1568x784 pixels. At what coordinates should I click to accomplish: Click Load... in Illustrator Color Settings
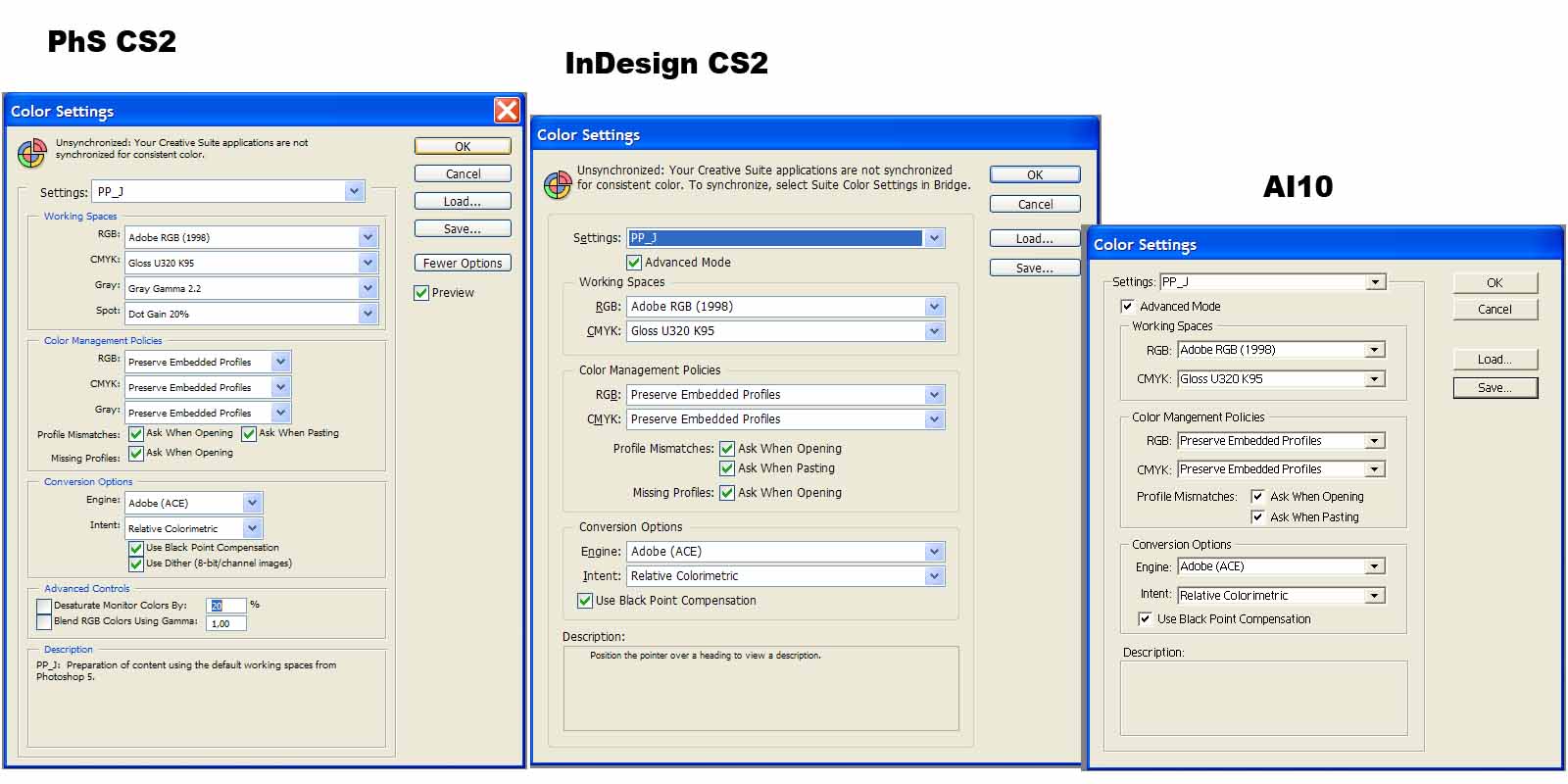point(1494,360)
